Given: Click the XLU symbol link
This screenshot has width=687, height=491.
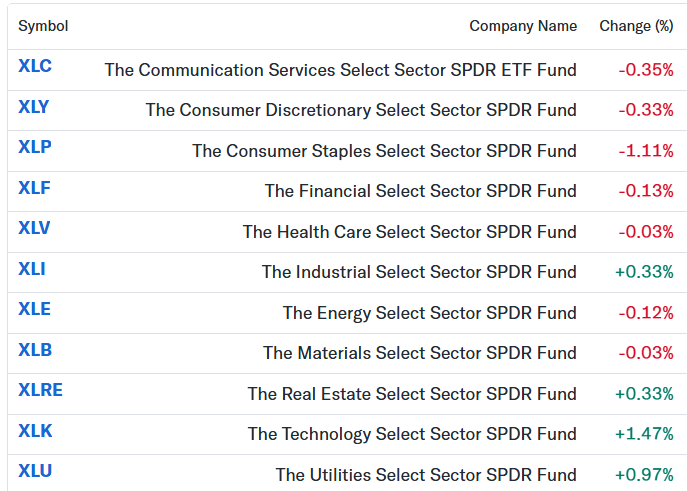Looking at the screenshot, I should click(x=35, y=471).
